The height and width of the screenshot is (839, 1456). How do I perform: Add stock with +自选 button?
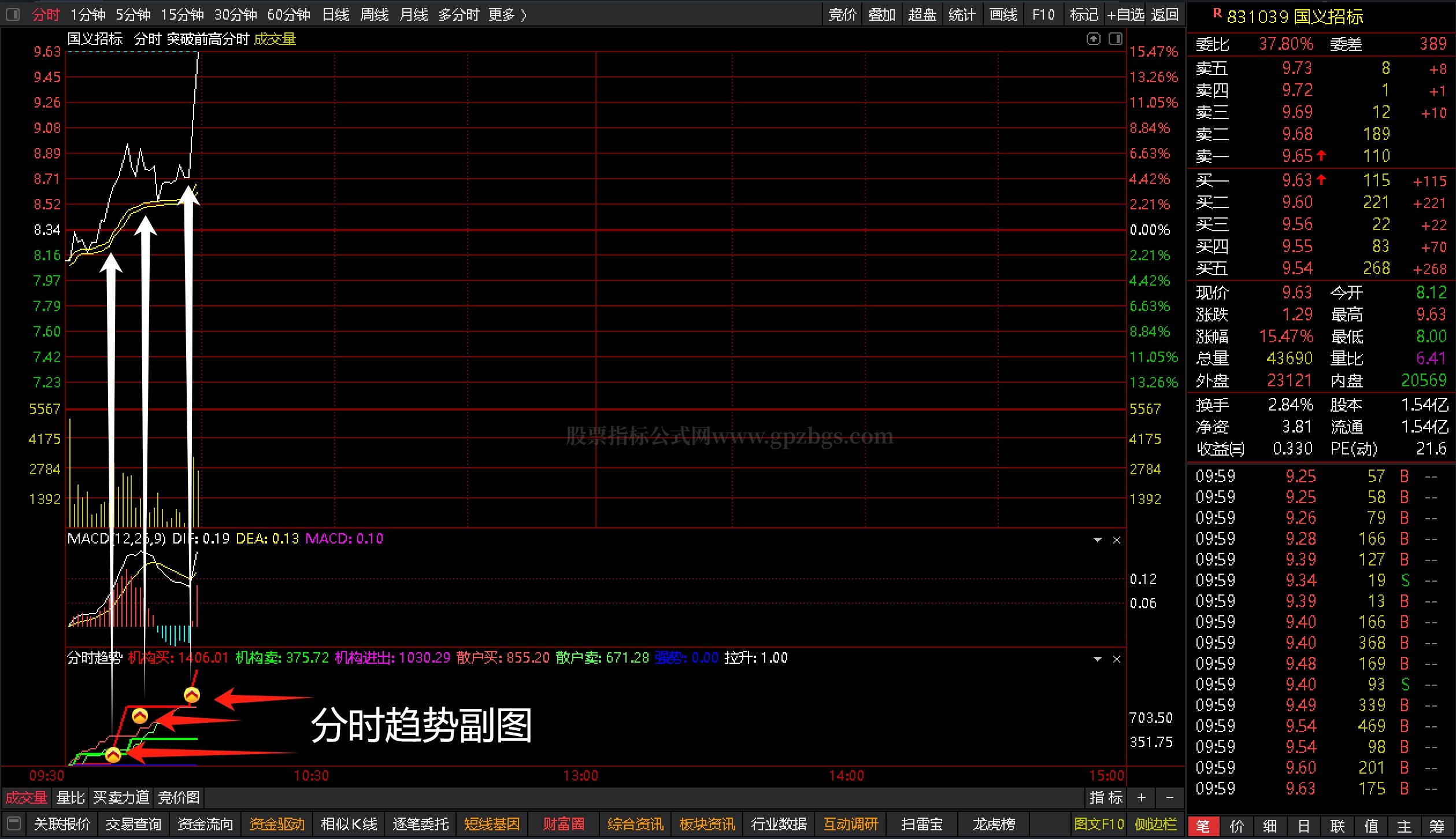(1125, 14)
